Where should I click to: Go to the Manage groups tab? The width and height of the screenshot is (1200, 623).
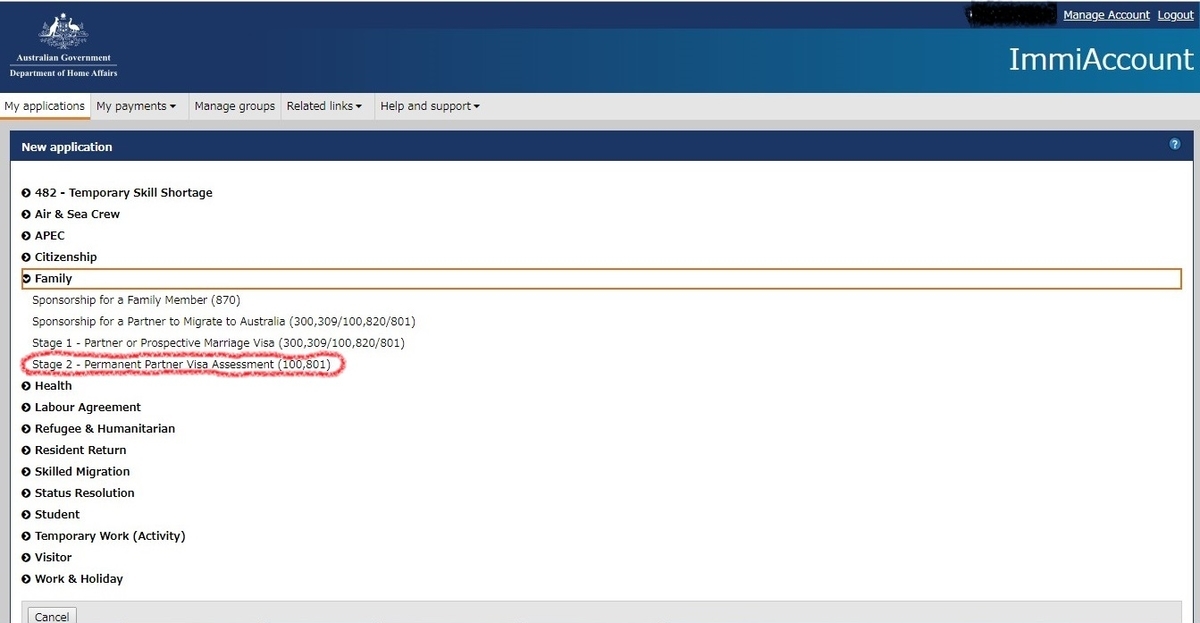tap(235, 106)
